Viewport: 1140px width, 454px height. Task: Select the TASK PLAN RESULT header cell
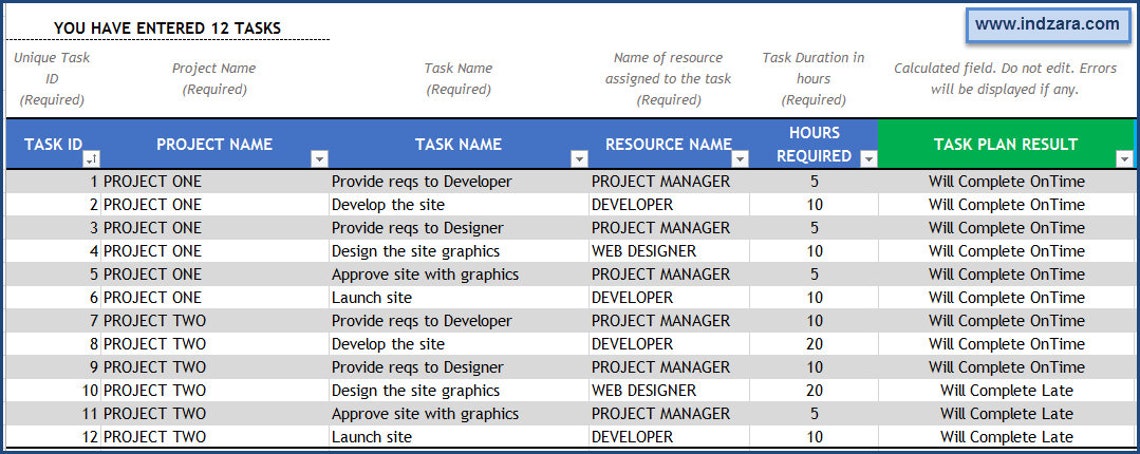point(1005,144)
